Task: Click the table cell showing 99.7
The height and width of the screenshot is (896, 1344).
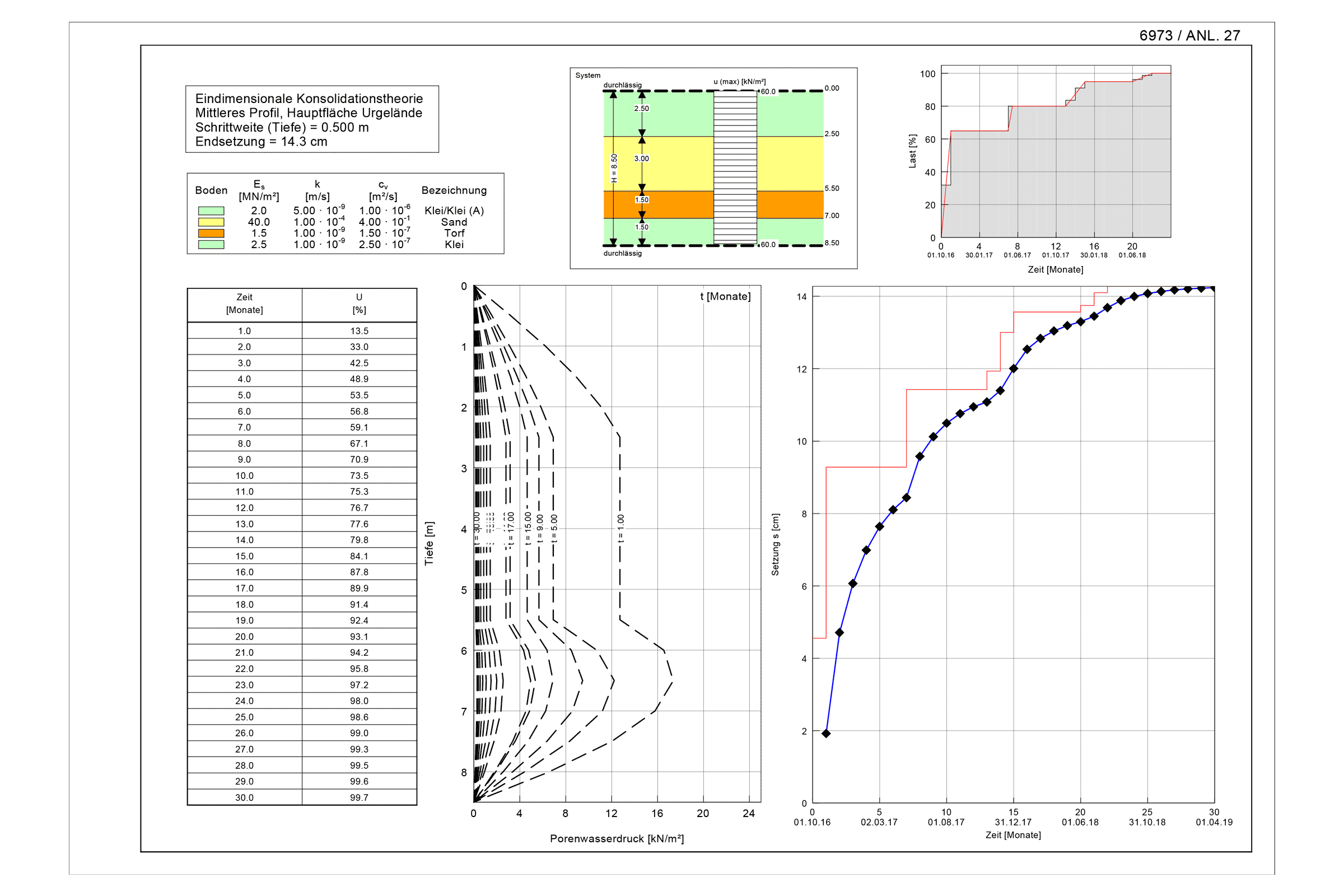Action: coord(359,797)
